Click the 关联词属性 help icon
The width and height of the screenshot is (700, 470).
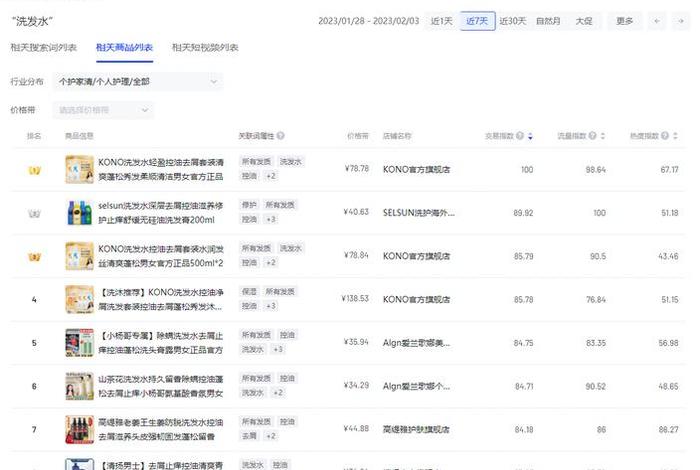(280, 136)
